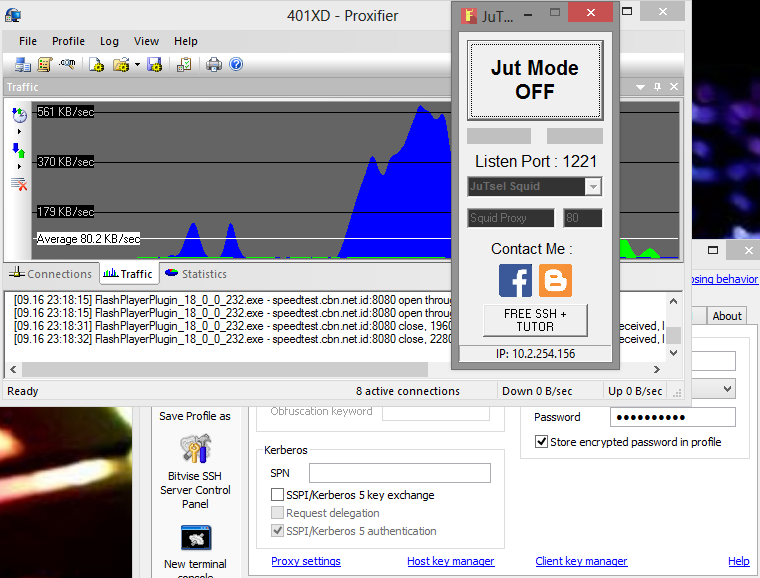Click the Squid Proxy input field
The height and width of the screenshot is (578, 760).
tap(510, 218)
